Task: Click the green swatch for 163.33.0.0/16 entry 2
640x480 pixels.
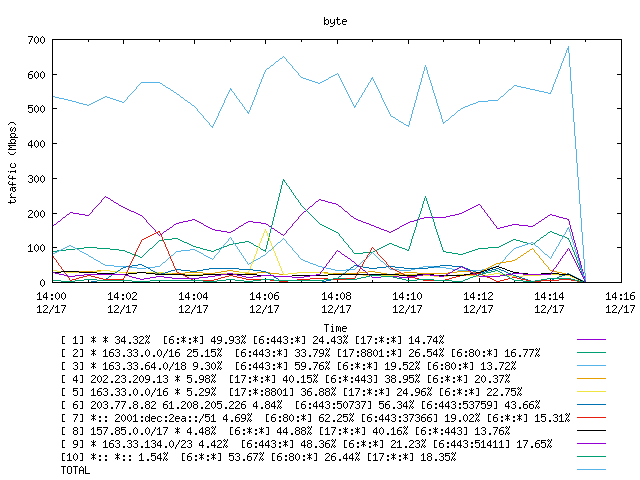Action: [x=591, y=353]
